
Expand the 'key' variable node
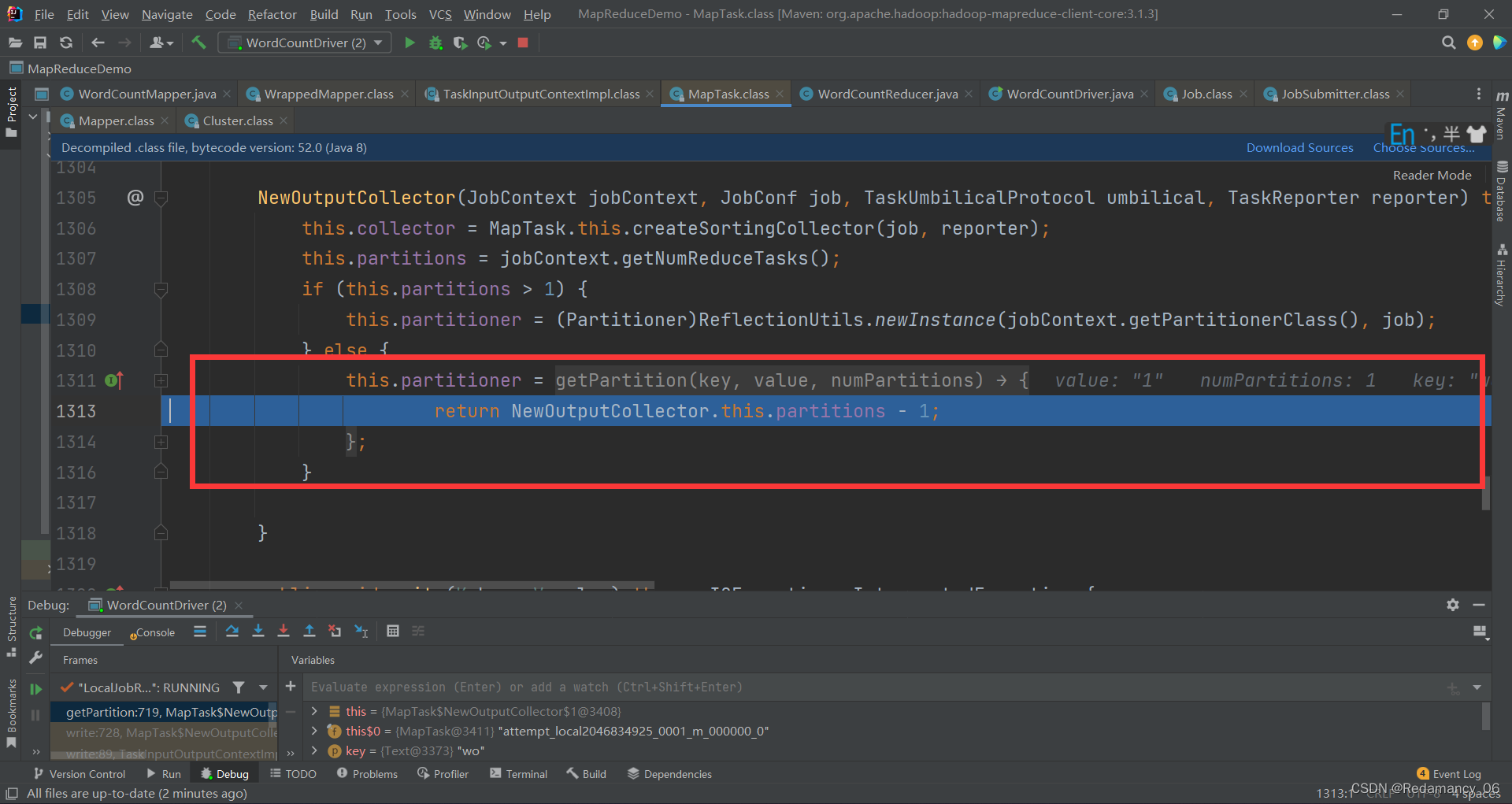(x=314, y=751)
